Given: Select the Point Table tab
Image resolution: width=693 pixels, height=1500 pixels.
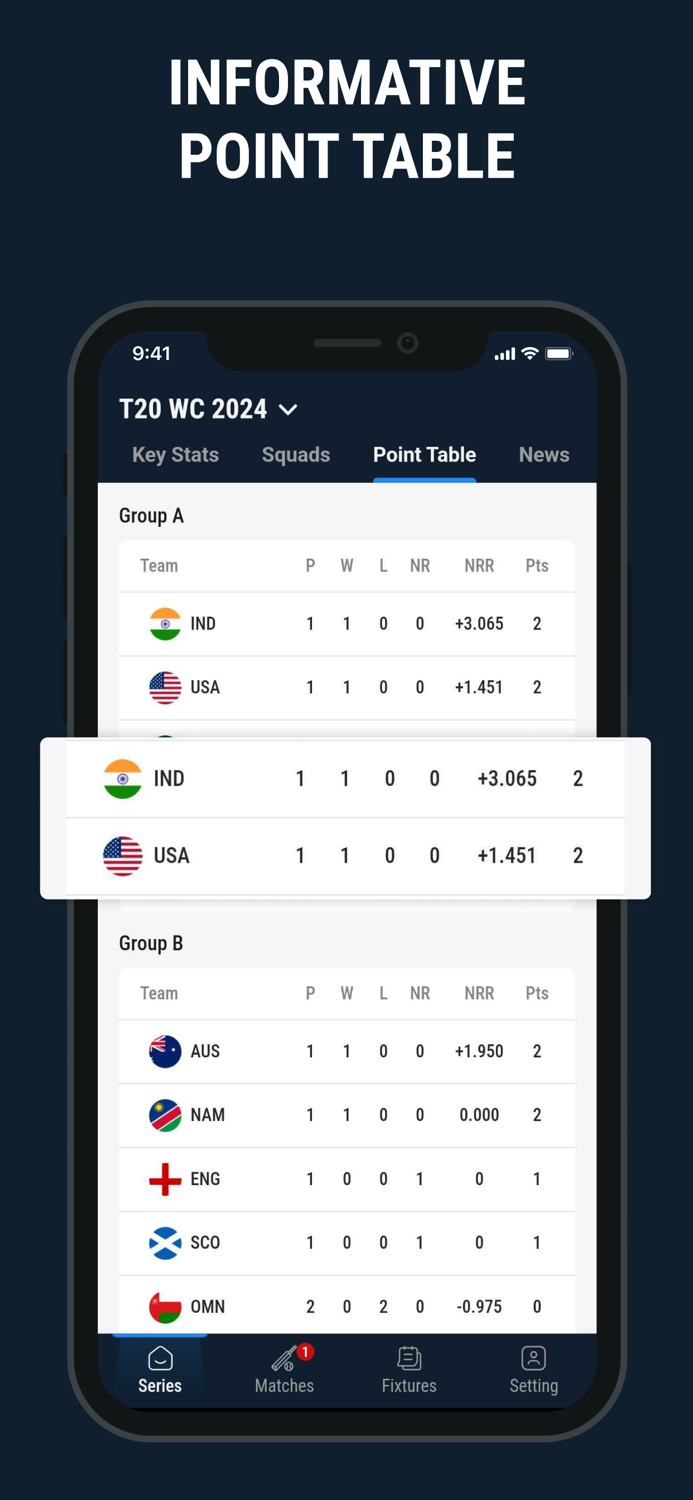Looking at the screenshot, I should point(424,455).
